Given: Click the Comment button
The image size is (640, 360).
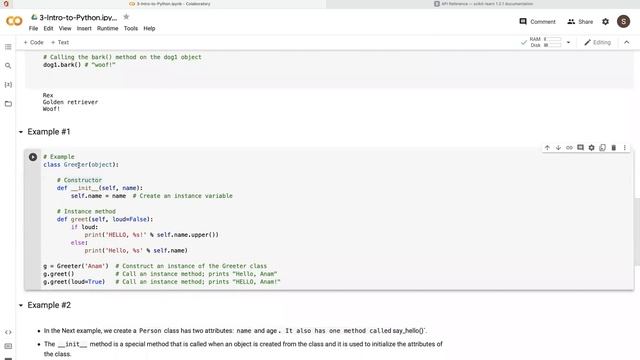Looking at the screenshot, I should point(537,22).
